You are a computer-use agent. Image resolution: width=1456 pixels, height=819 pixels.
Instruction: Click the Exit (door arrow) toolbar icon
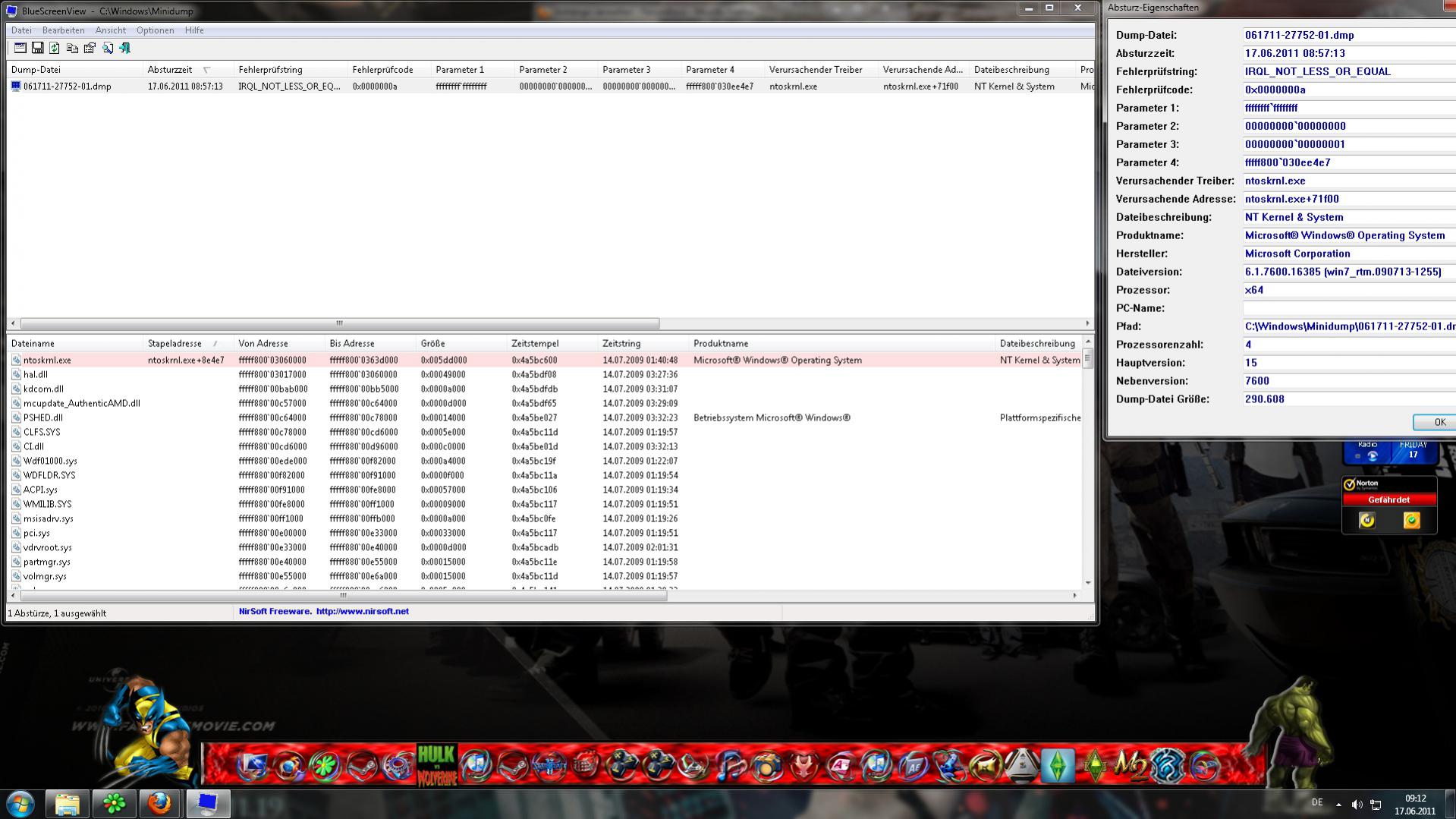[125, 48]
